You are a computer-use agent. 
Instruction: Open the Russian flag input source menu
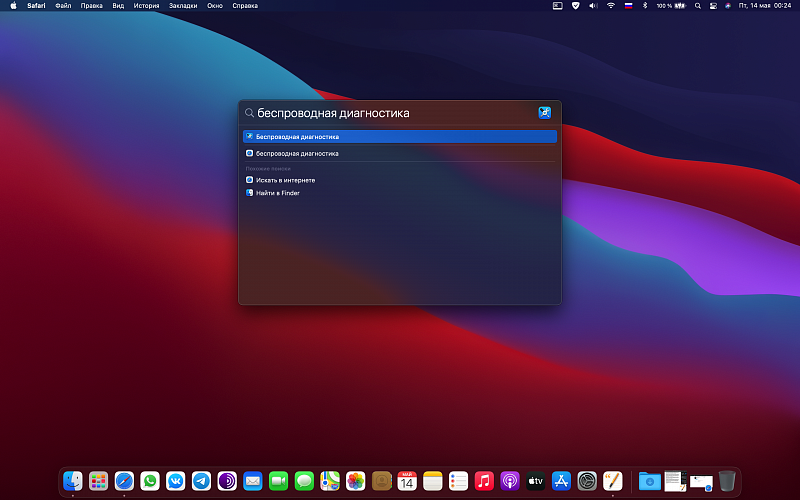point(628,6)
